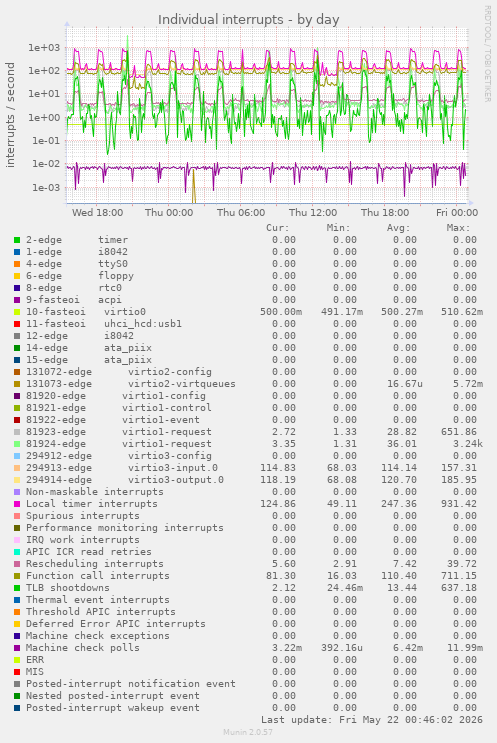Click the Thu 12:00 time axis label
Screen dimensions: 497x743
point(313,213)
